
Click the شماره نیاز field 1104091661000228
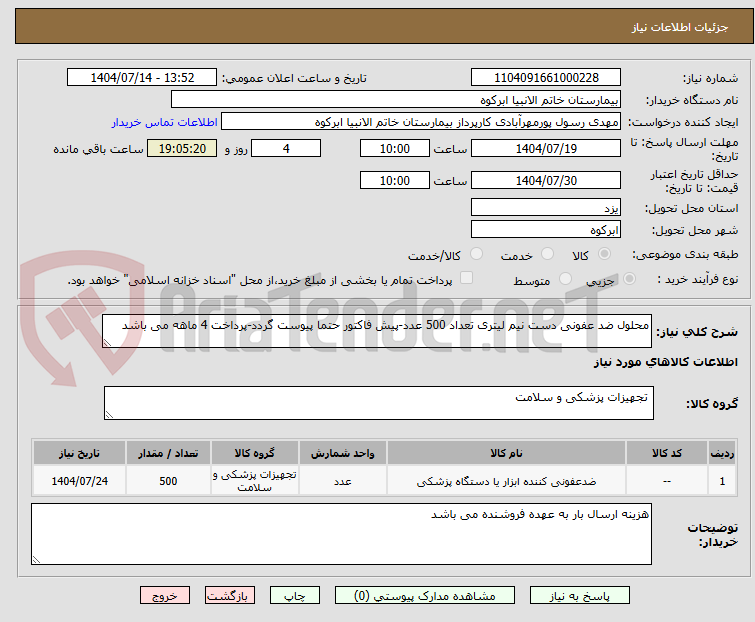pyautogui.click(x=546, y=78)
